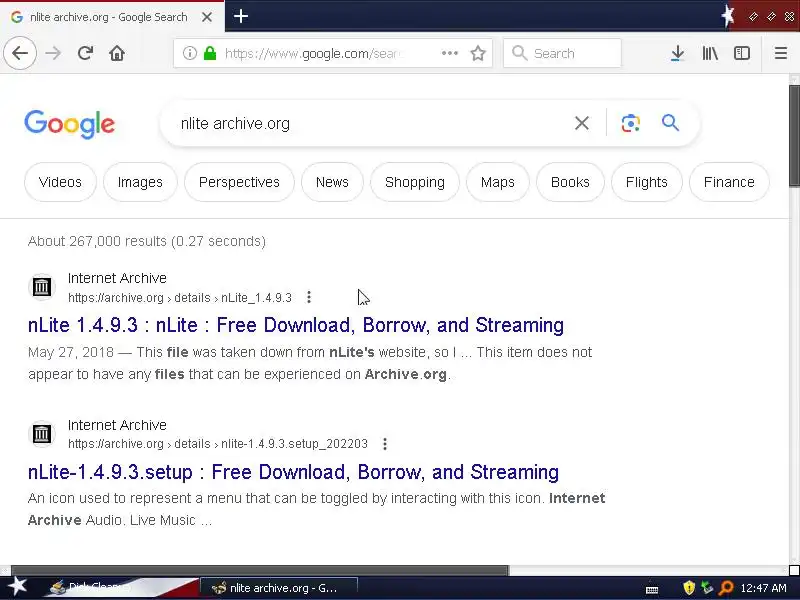
Task: Click the network tray icon
Action: [x=707, y=588]
